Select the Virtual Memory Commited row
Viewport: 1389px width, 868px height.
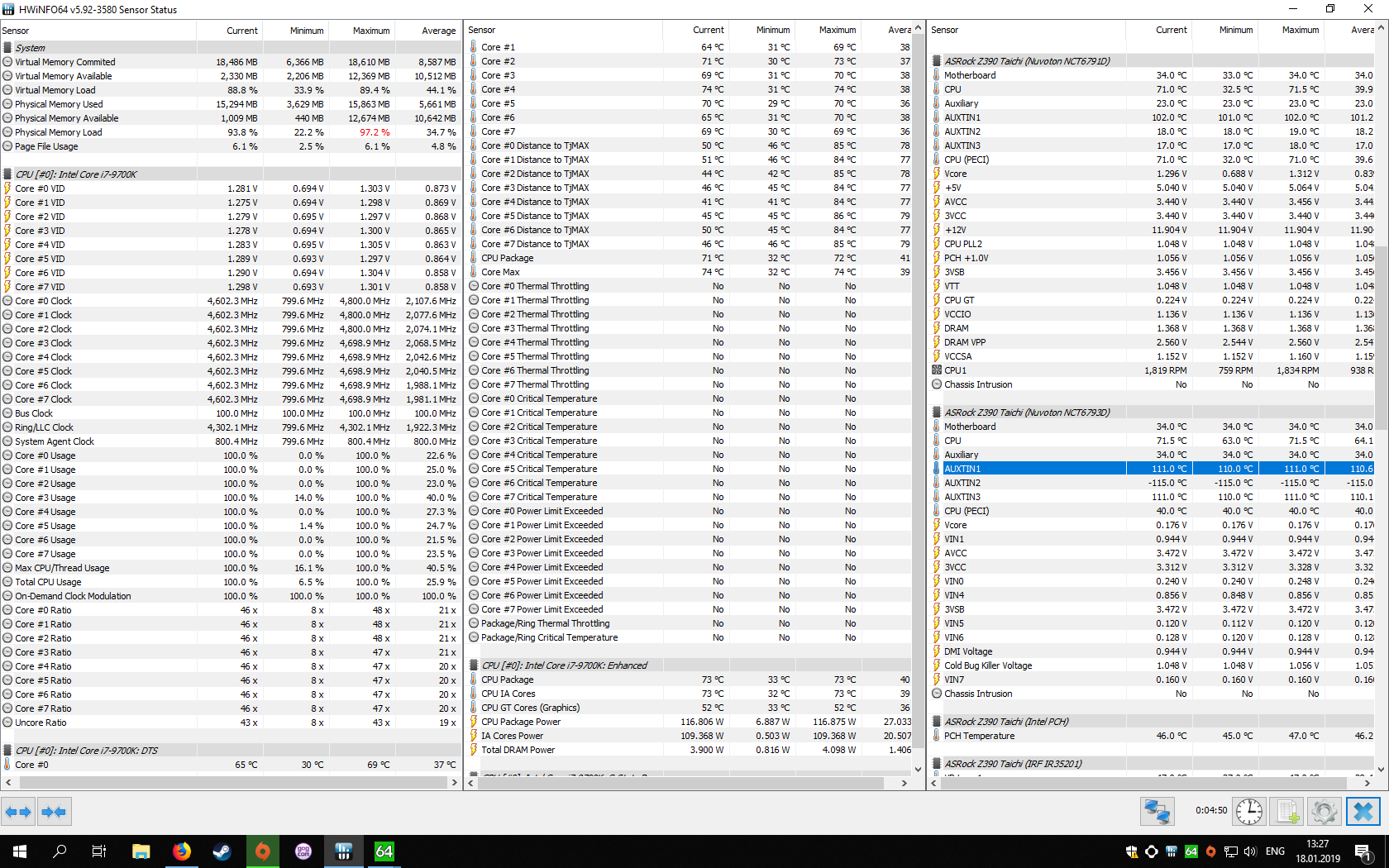(x=230, y=62)
